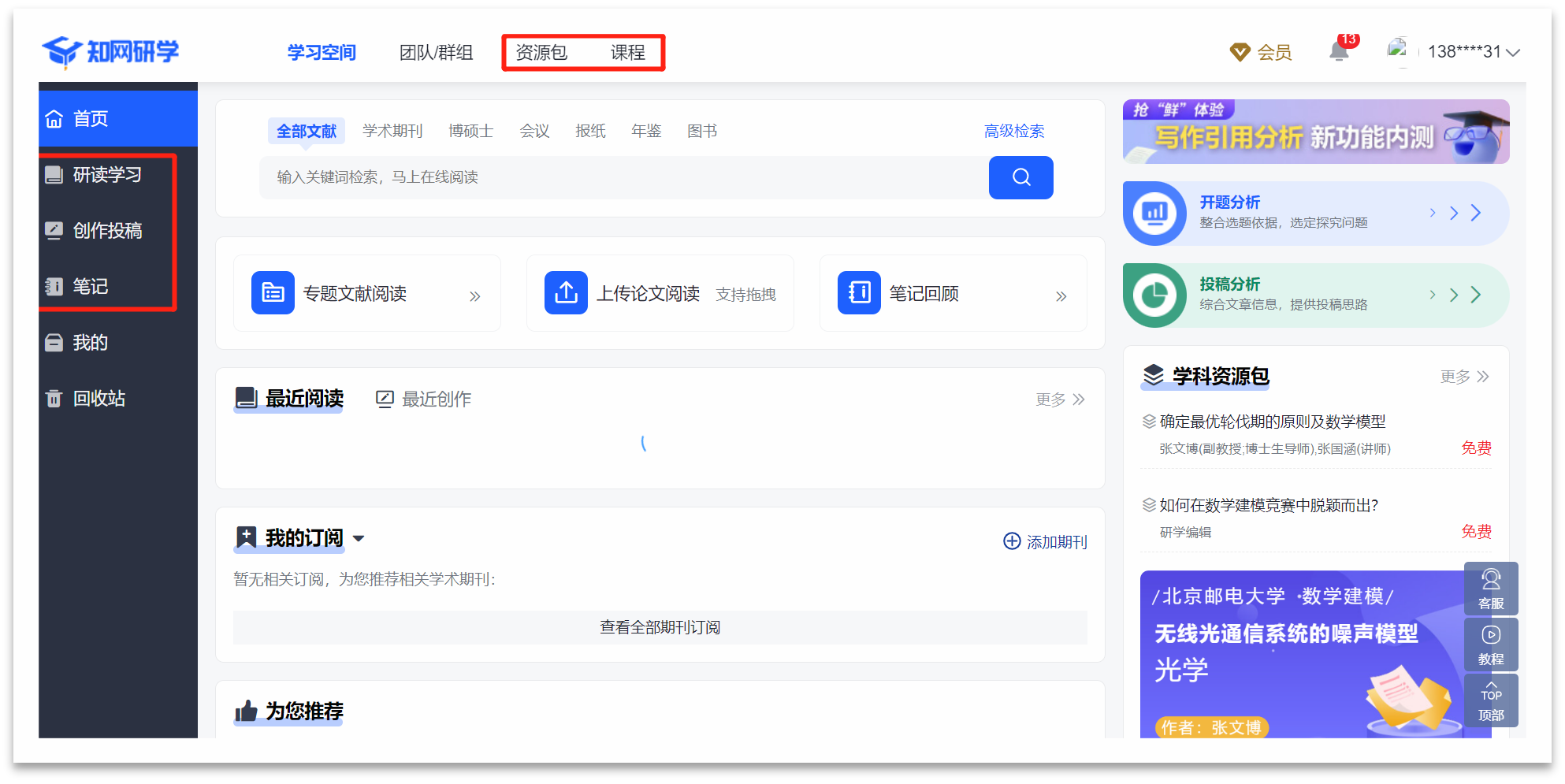Click the blue search magnifier button
This screenshot has height=784, width=1565.
click(1020, 177)
